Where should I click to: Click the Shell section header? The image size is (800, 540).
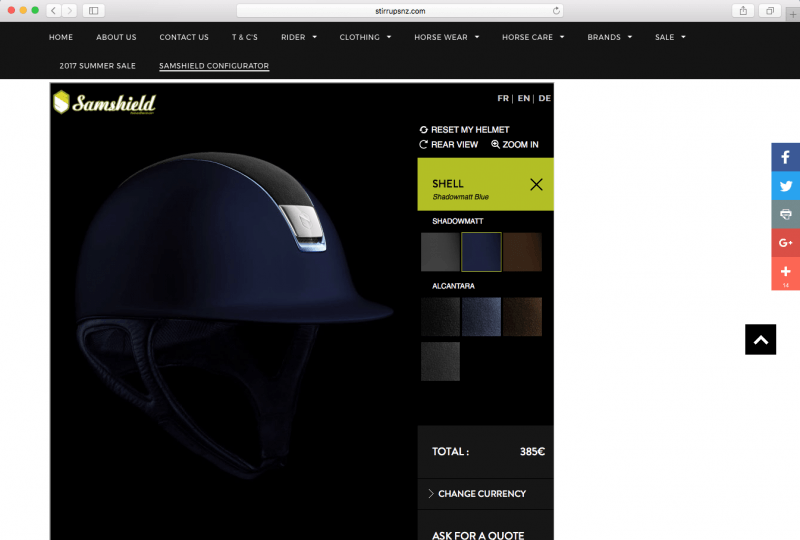point(485,184)
